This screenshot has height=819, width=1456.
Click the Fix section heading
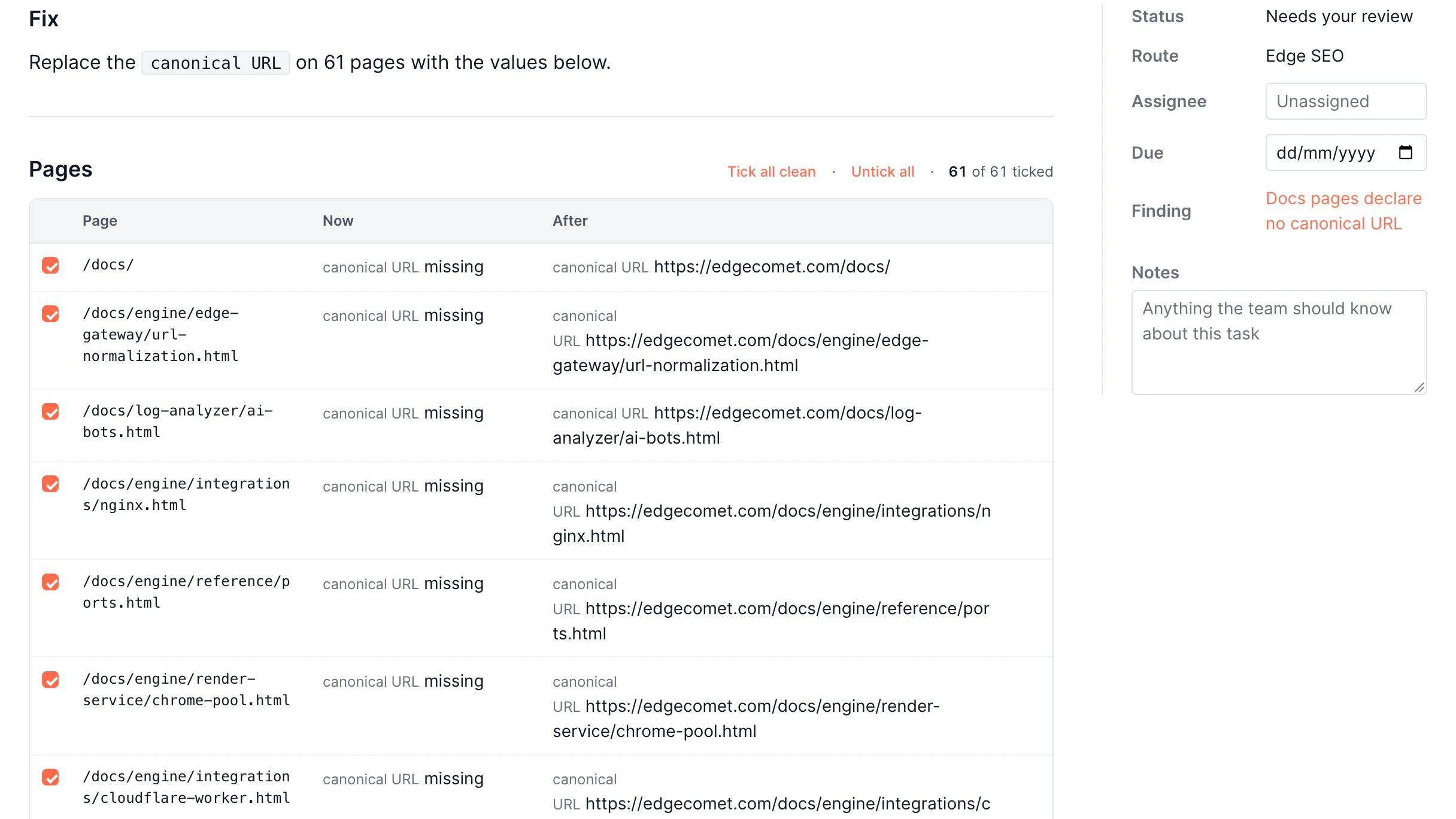[x=44, y=19]
